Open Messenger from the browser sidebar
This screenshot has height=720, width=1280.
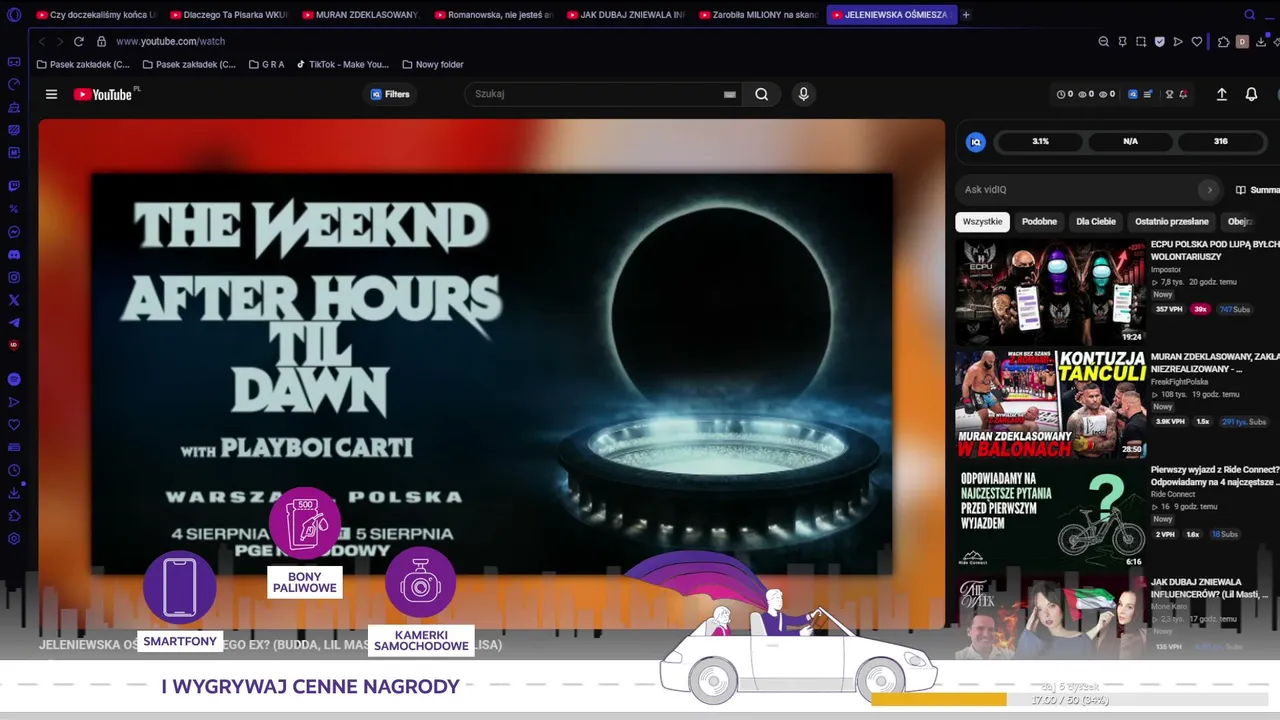[x=14, y=232]
